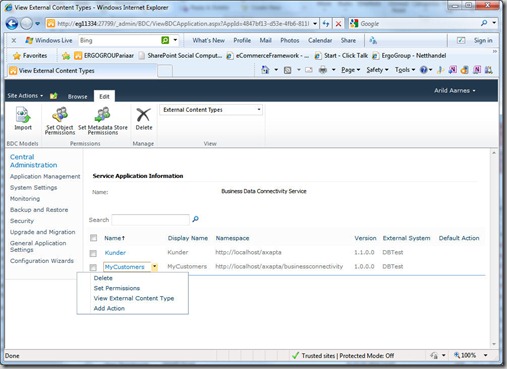Click the Print icon in command bar
This screenshot has width=507, height=369.
coord(323,70)
